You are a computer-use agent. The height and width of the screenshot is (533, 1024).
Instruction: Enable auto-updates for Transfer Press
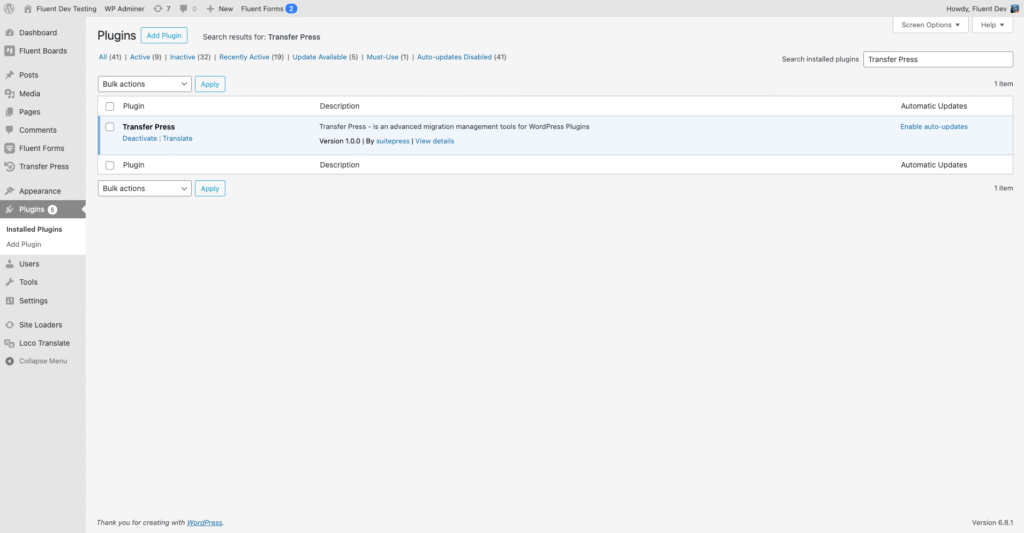pyautogui.click(x=934, y=127)
